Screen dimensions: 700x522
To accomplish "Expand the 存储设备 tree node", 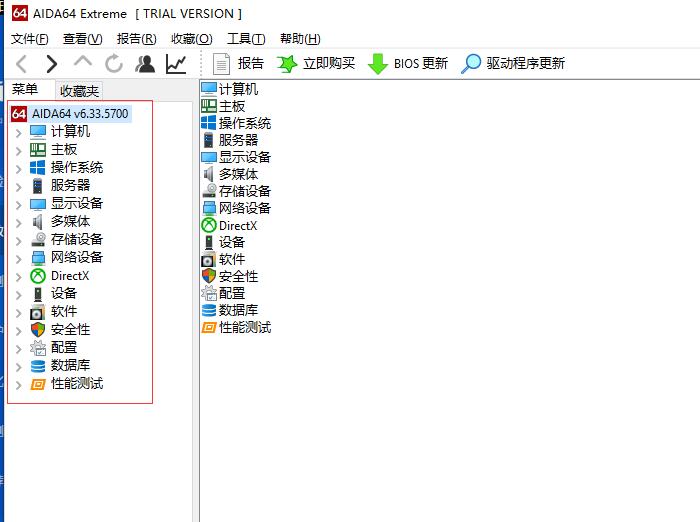I will pyautogui.click(x=18, y=241).
